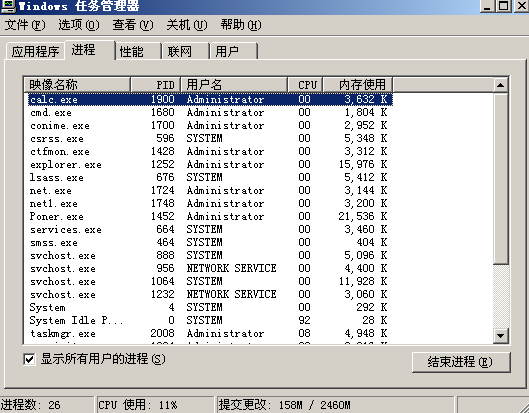Image resolution: width=529 pixels, height=413 pixels.
Task: Minimize the Task Manager window
Action: pyautogui.click(x=488, y=6)
